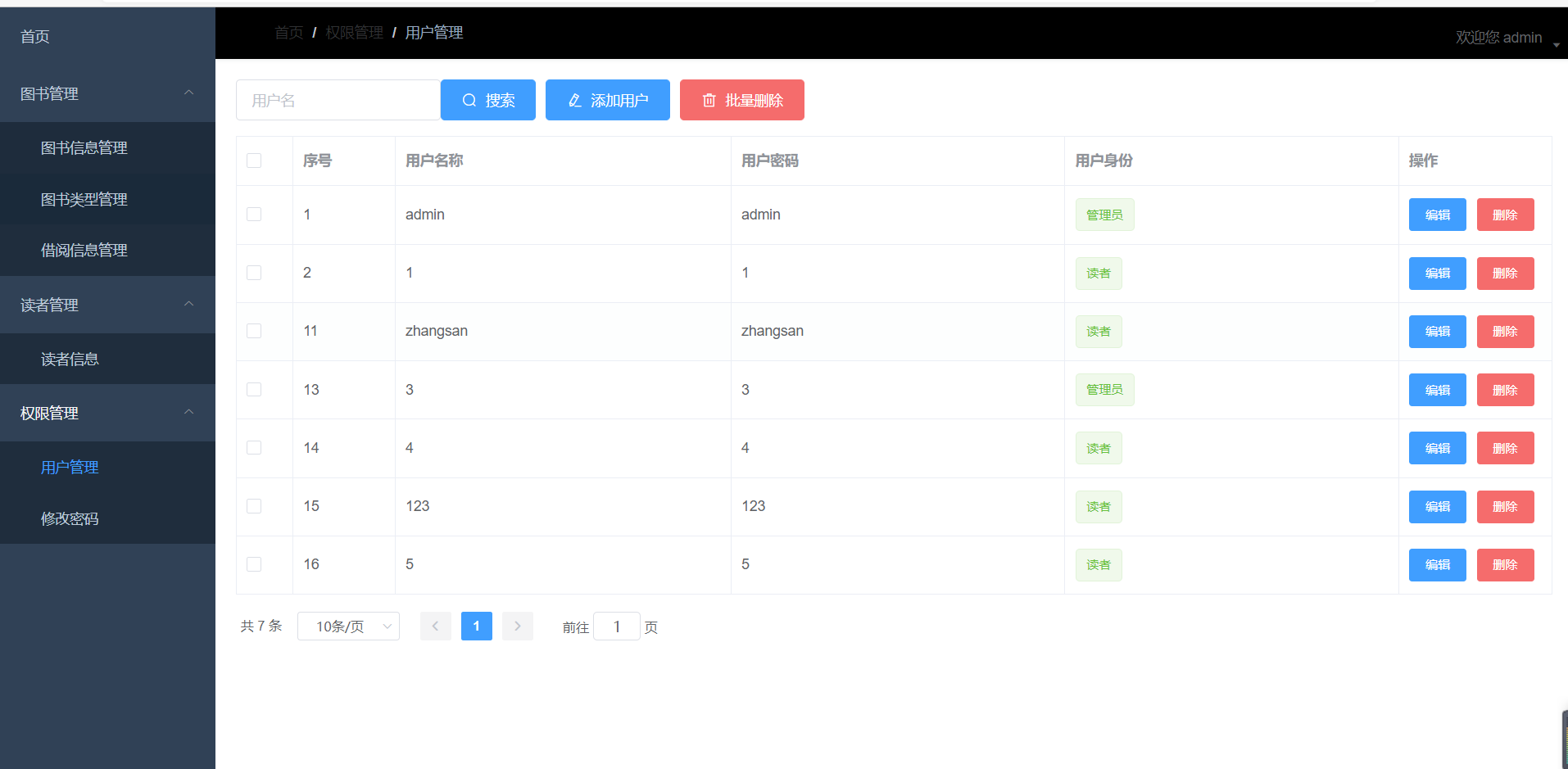Click the pencil icon in the 添加用户 button
1568x769 pixels.
pyautogui.click(x=575, y=100)
